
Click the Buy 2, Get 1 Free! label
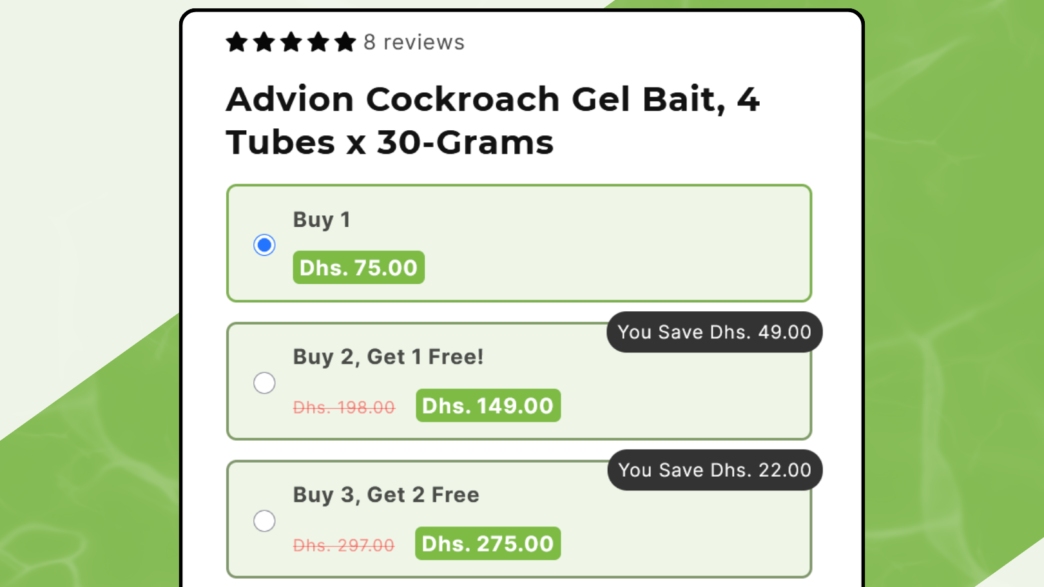point(388,357)
